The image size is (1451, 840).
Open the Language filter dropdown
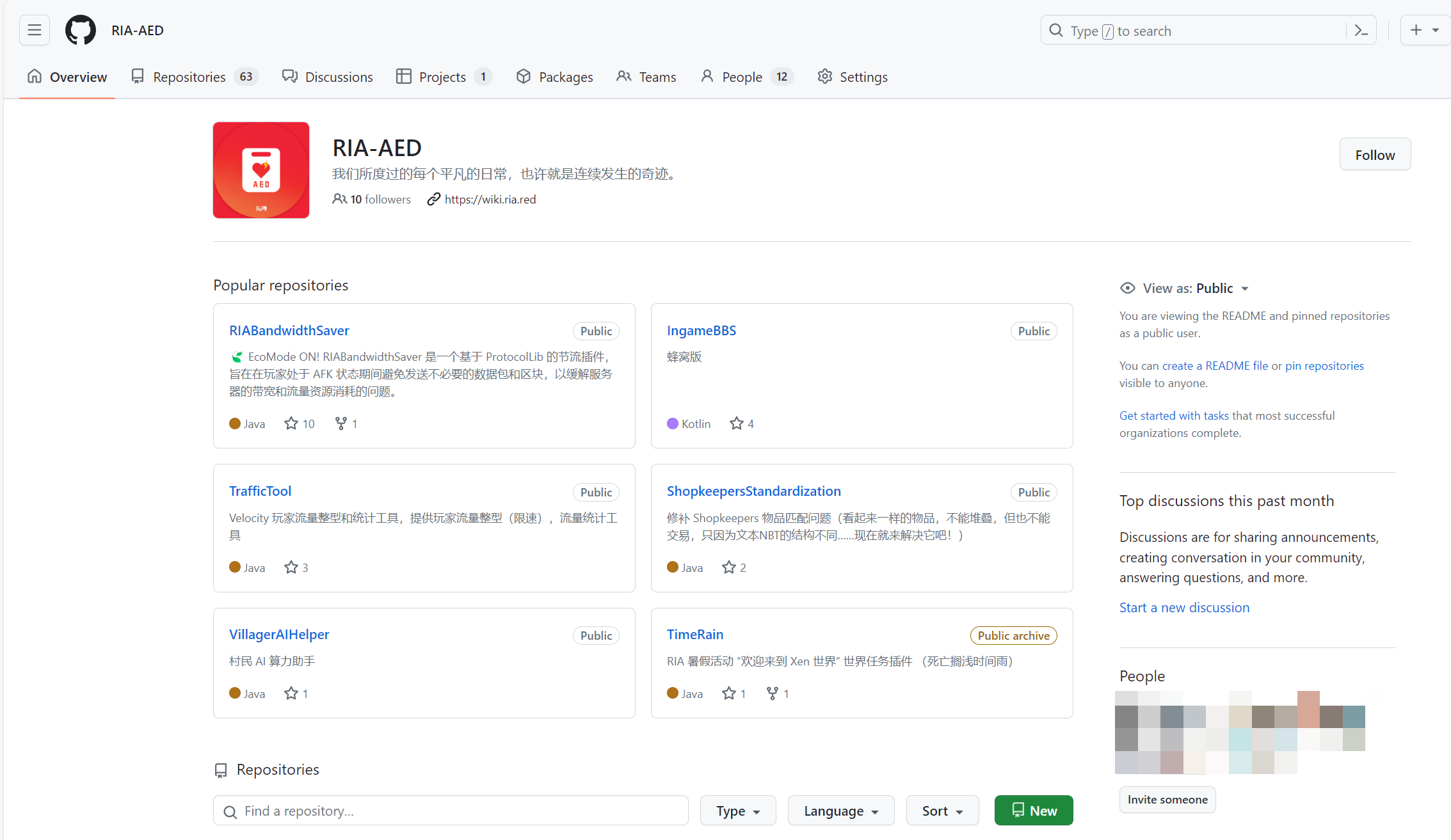click(x=840, y=811)
